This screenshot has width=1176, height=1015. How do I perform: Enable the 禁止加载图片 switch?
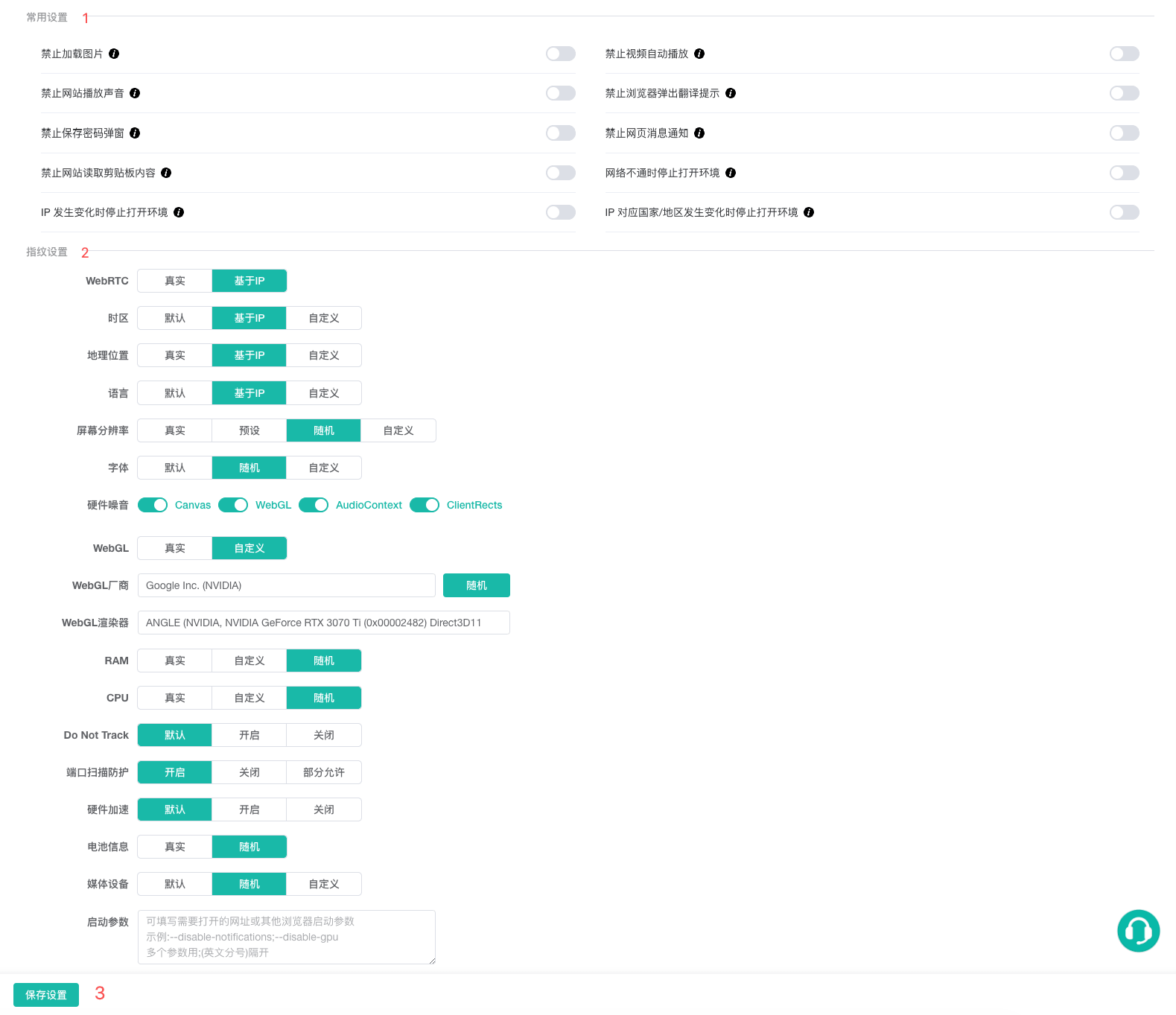[x=561, y=54]
